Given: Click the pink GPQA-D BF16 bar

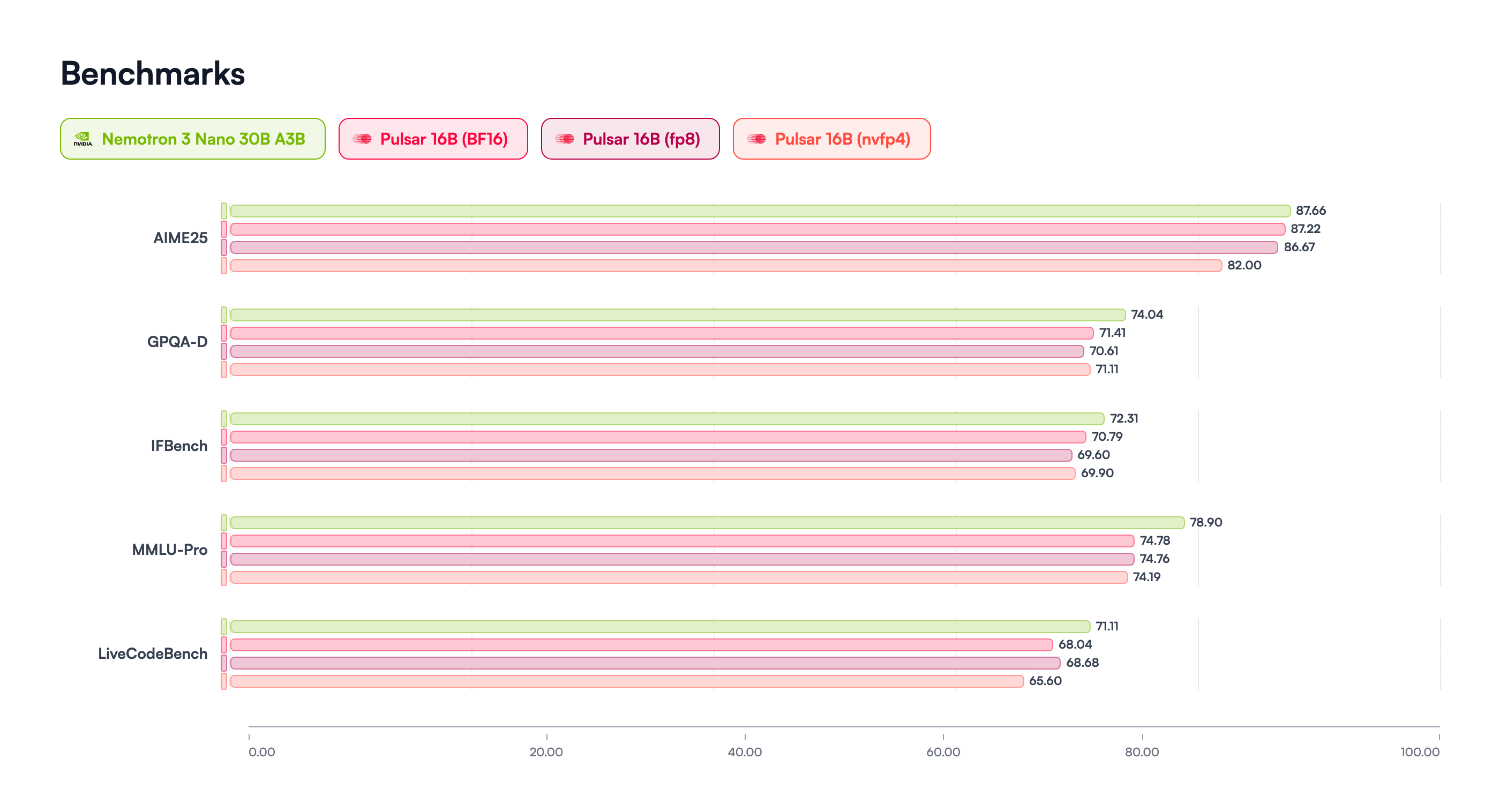Looking at the screenshot, I should (x=662, y=333).
